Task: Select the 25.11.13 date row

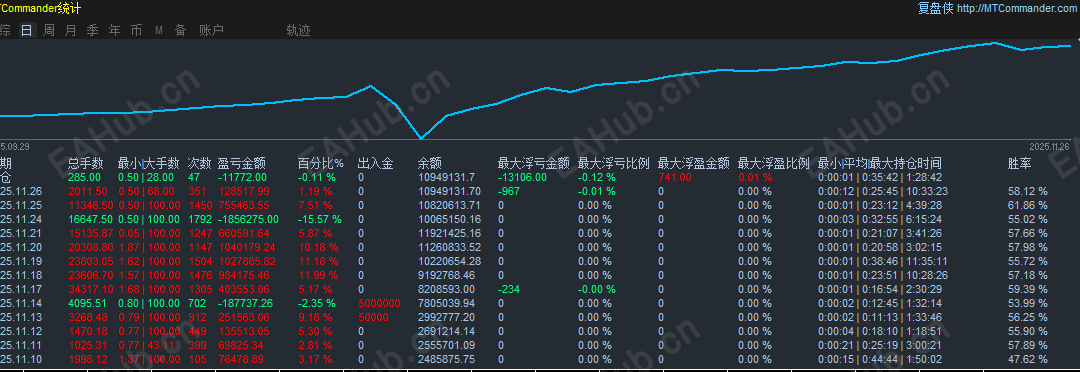Action: coord(540,317)
